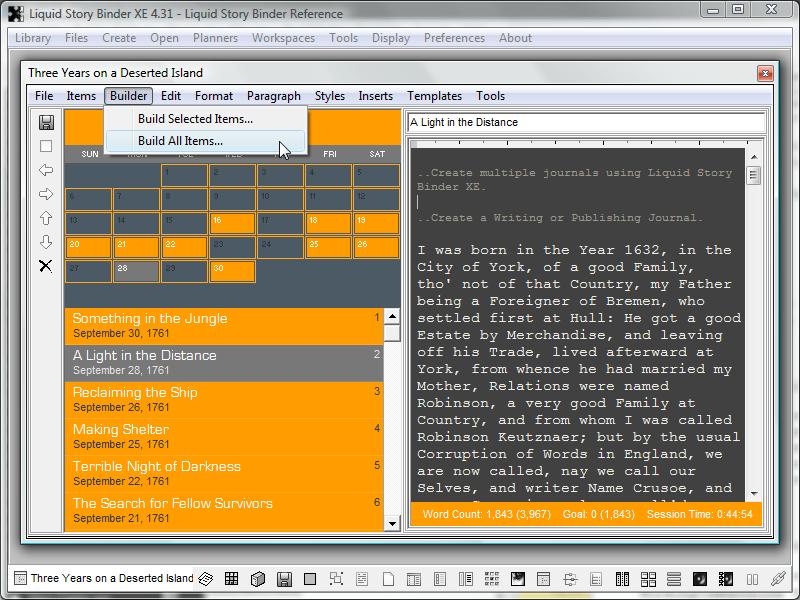Pick calendar day 25

pyautogui.click(x=328, y=247)
